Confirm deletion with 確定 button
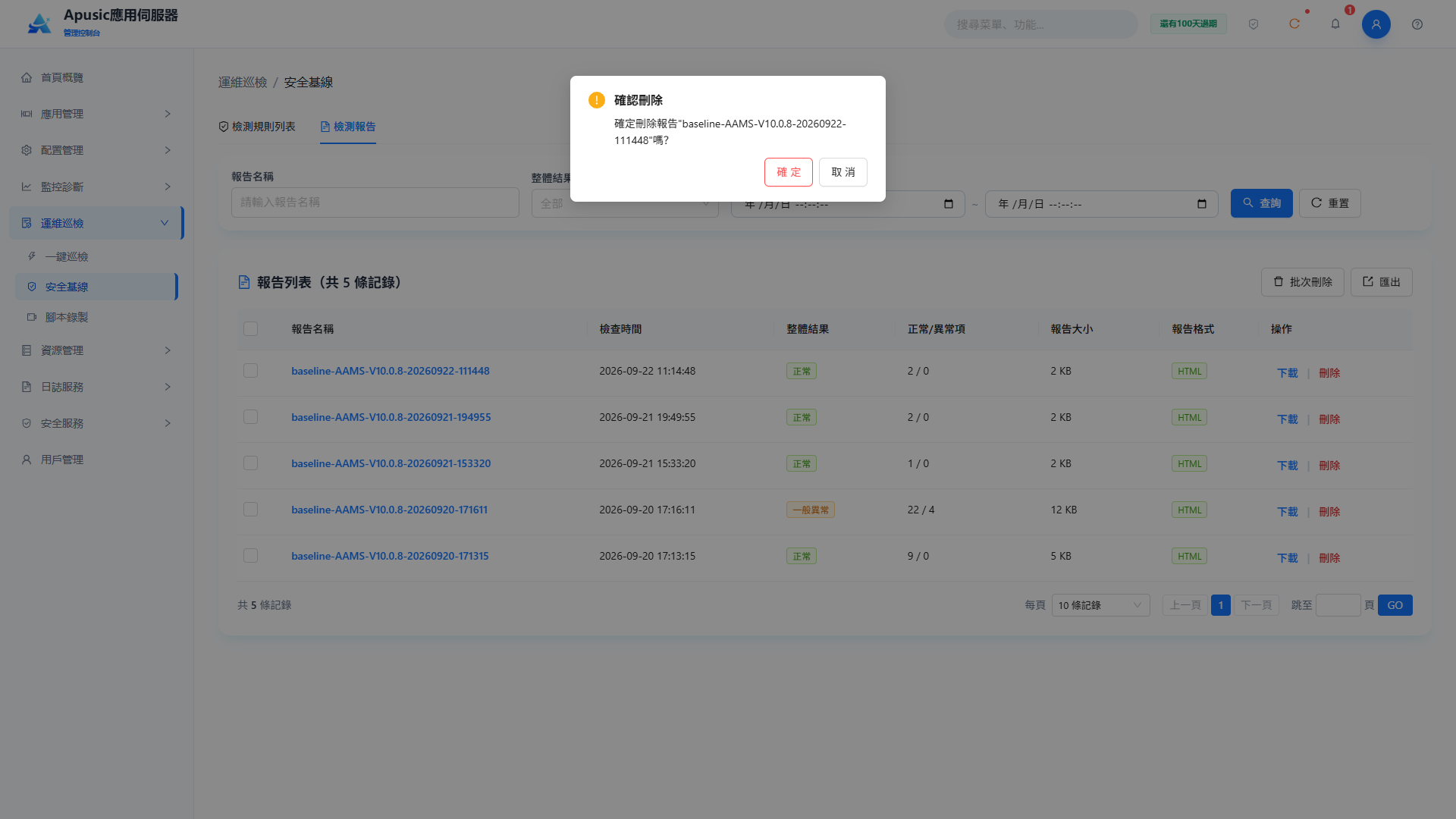Viewport: 1456px width, 819px height. [x=788, y=172]
